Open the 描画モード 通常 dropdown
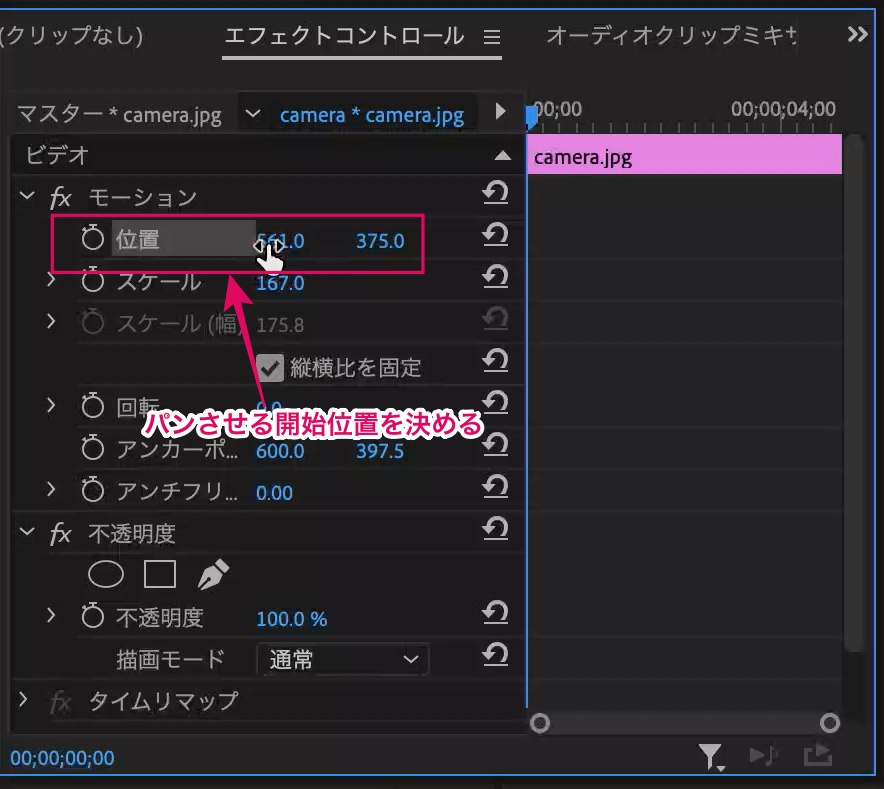884x789 pixels. tap(343, 659)
